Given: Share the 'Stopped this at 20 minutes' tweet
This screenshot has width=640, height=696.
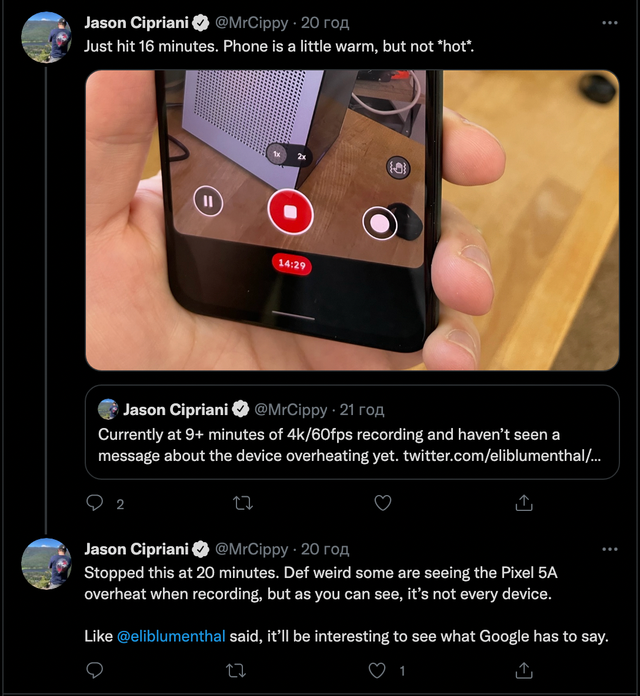Looking at the screenshot, I should tap(524, 670).
